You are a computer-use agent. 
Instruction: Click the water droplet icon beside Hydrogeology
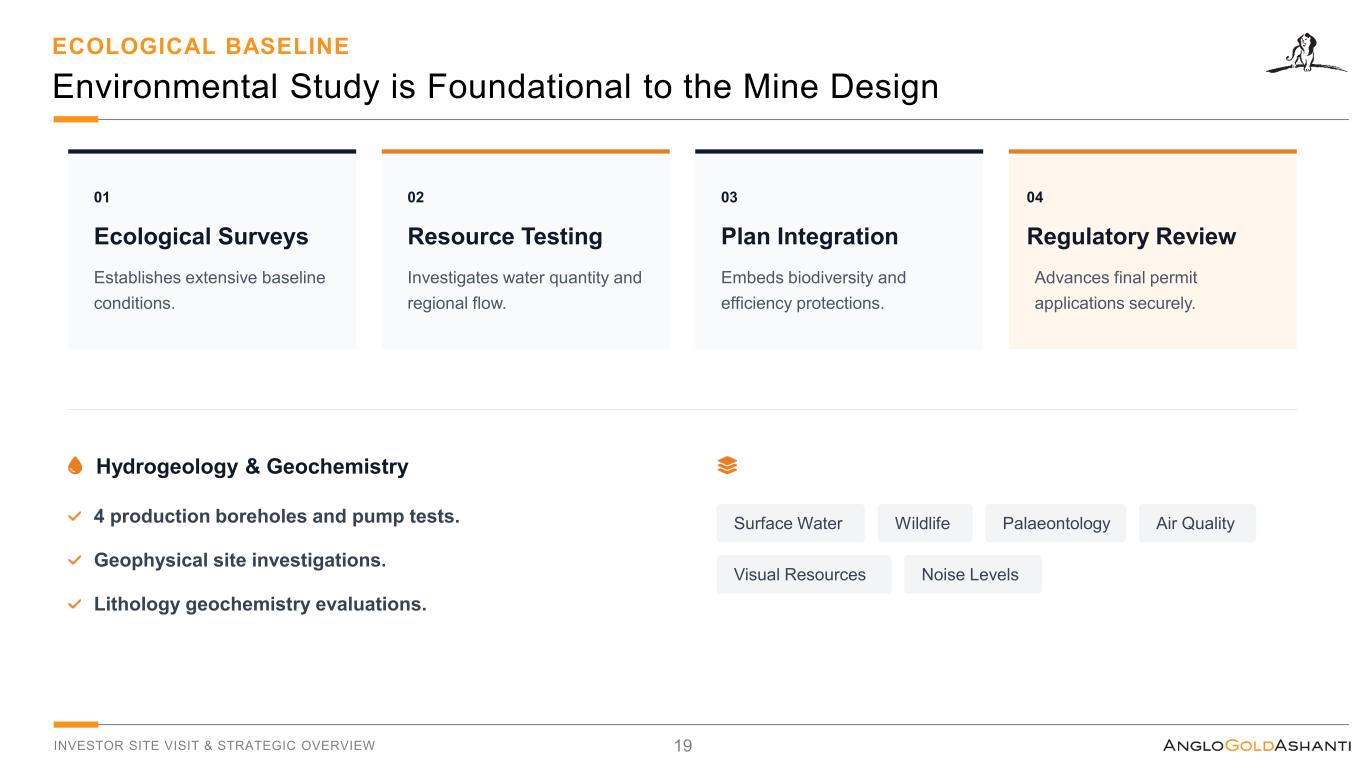point(75,467)
